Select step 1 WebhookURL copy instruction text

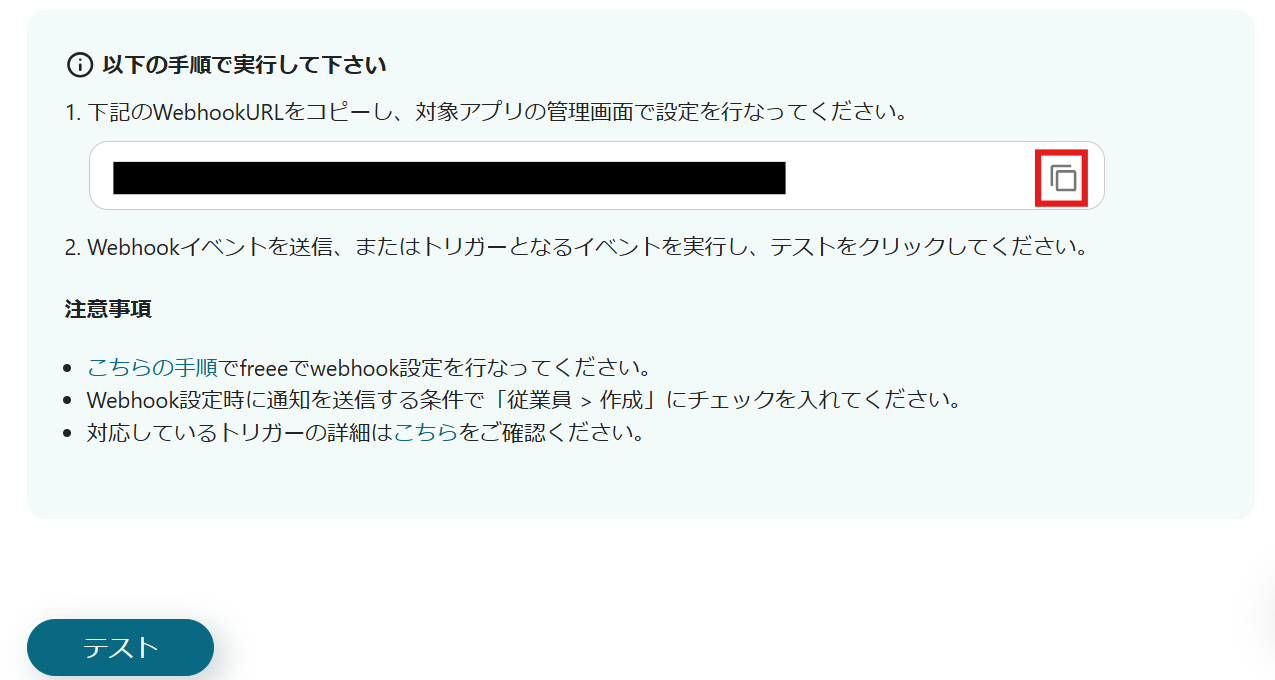tap(486, 112)
